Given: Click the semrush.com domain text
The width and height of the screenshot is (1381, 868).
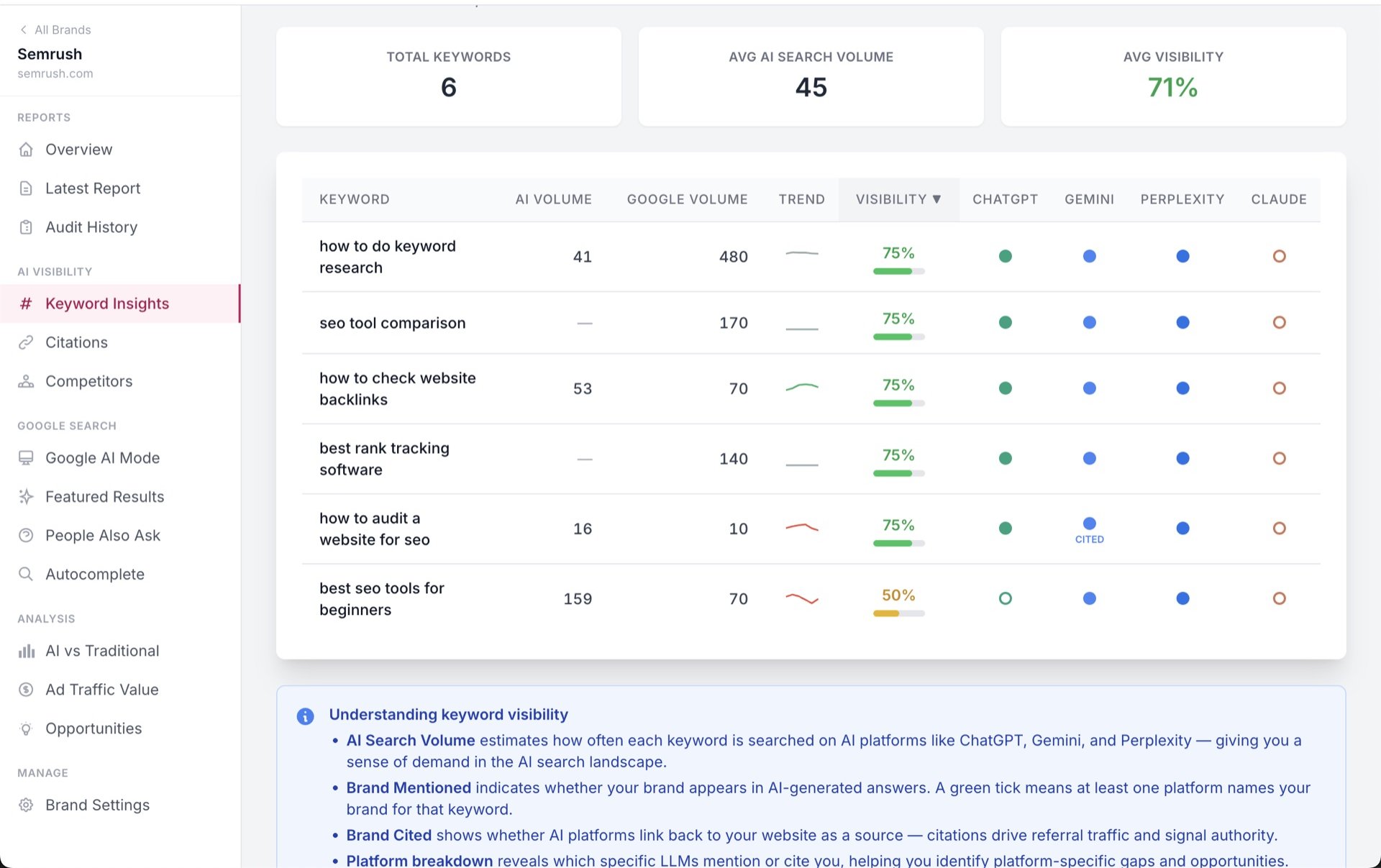Looking at the screenshot, I should (x=55, y=73).
